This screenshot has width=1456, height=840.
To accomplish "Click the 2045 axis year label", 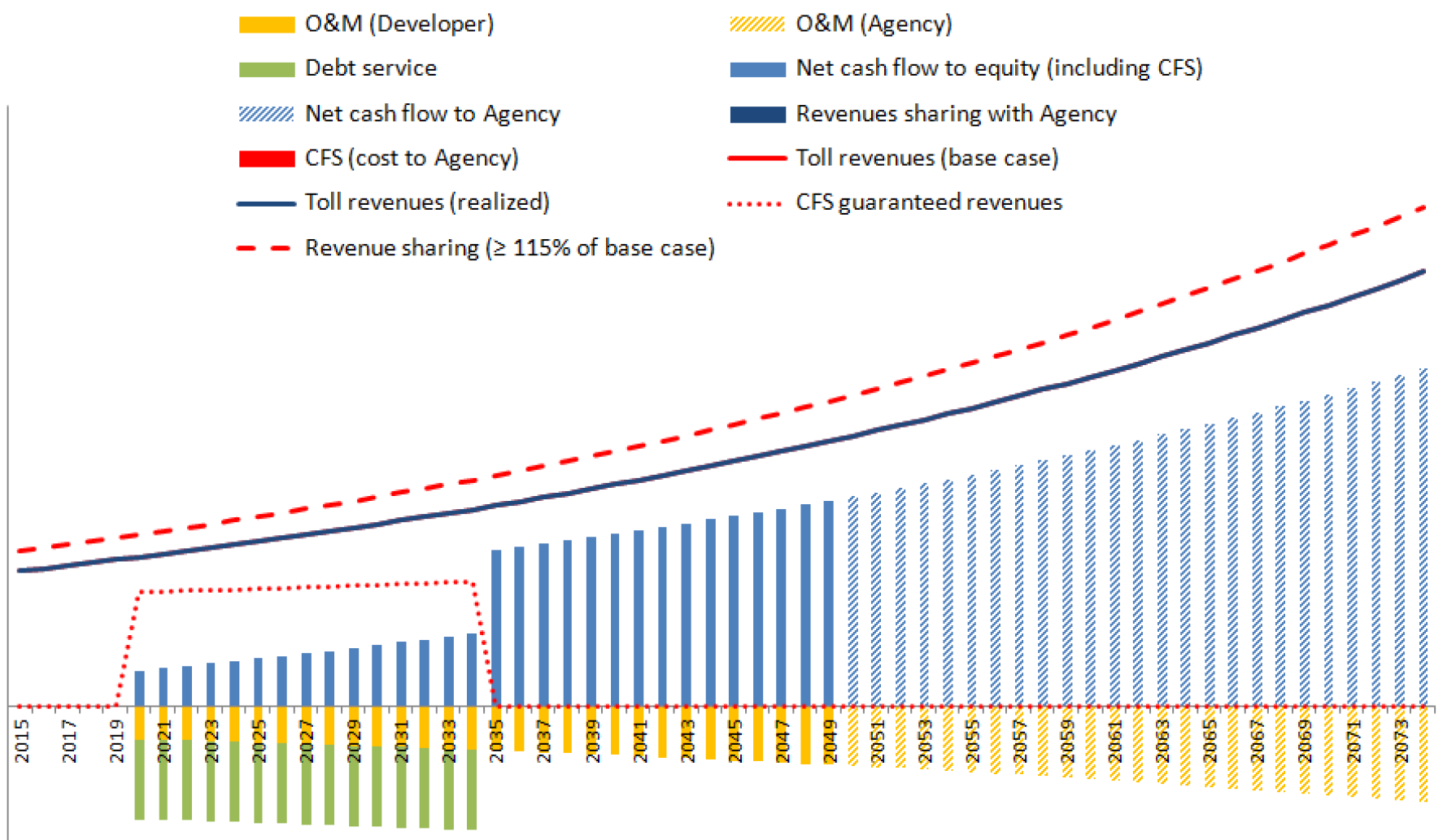I will 735,741.
